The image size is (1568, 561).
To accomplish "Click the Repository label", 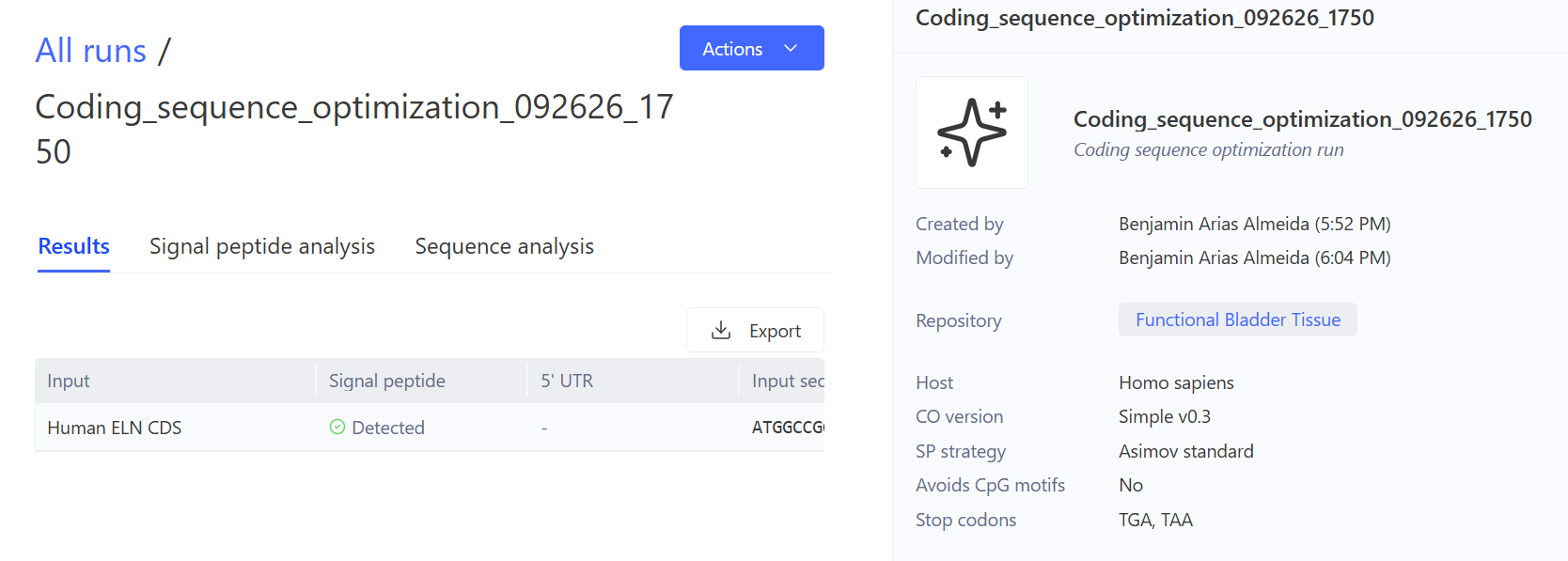I will click(959, 320).
